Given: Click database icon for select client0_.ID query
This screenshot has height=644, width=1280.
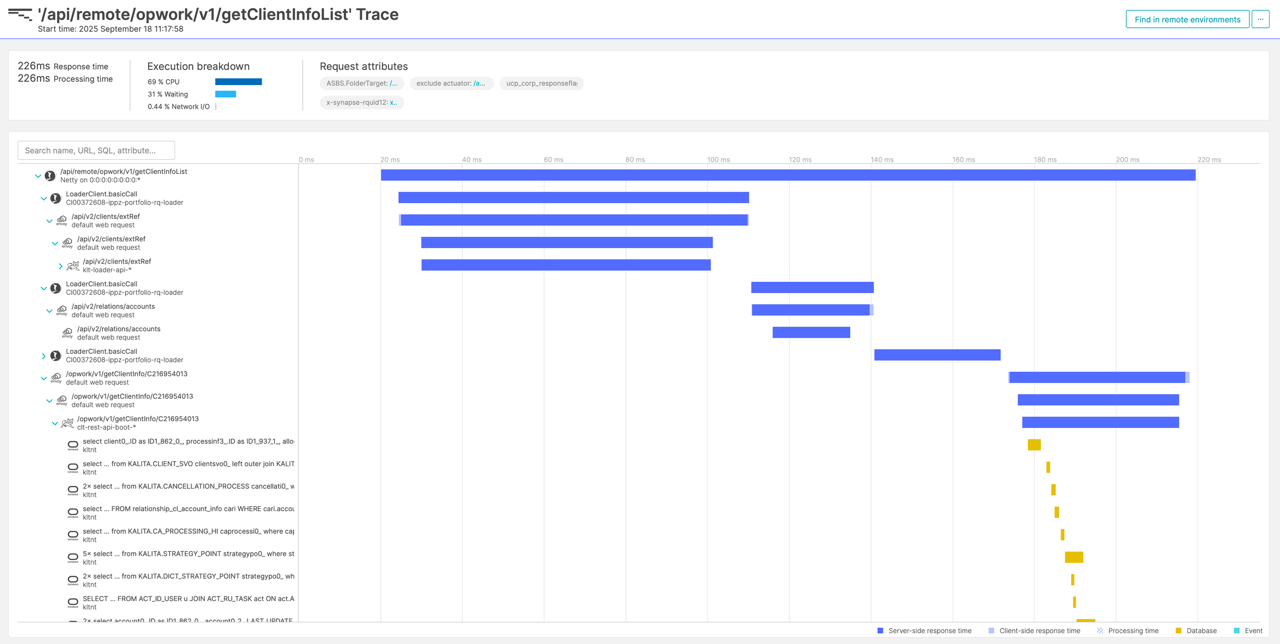Looking at the screenshot, I should 73,445.
